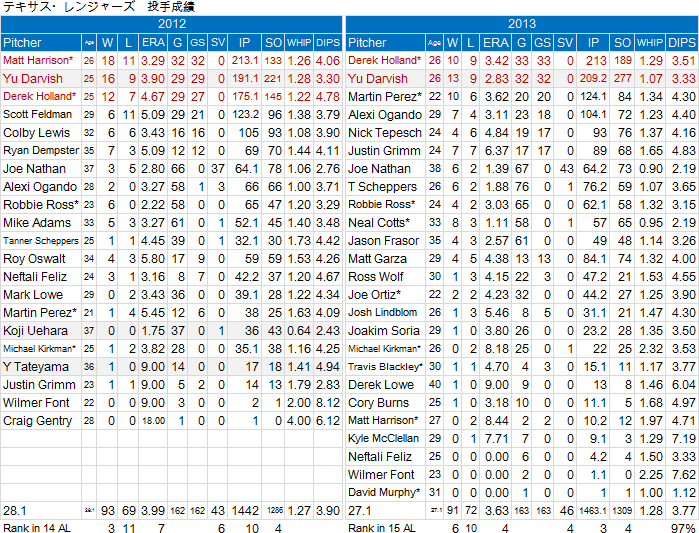The image size is (699, 533).
Task: Click Joe Nathan's 43 saves in 2013
Action: [x=566, y=168]
